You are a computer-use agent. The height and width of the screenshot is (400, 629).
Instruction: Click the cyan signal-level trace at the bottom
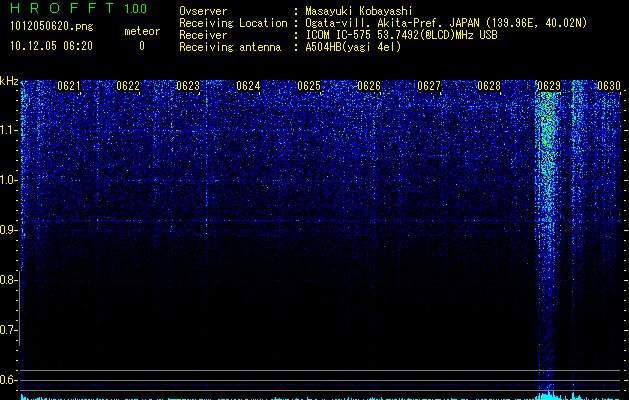[x=323, y=397]
